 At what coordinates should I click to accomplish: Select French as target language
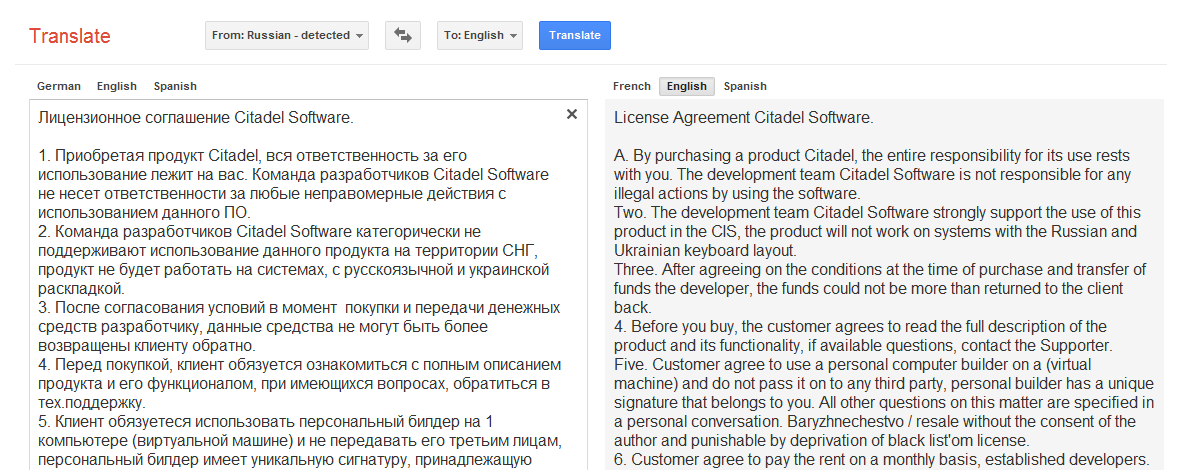[x=632, y=86]
